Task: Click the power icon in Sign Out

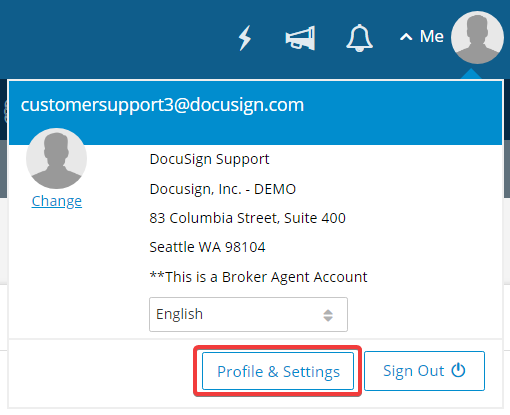Action: pos(458,370)
